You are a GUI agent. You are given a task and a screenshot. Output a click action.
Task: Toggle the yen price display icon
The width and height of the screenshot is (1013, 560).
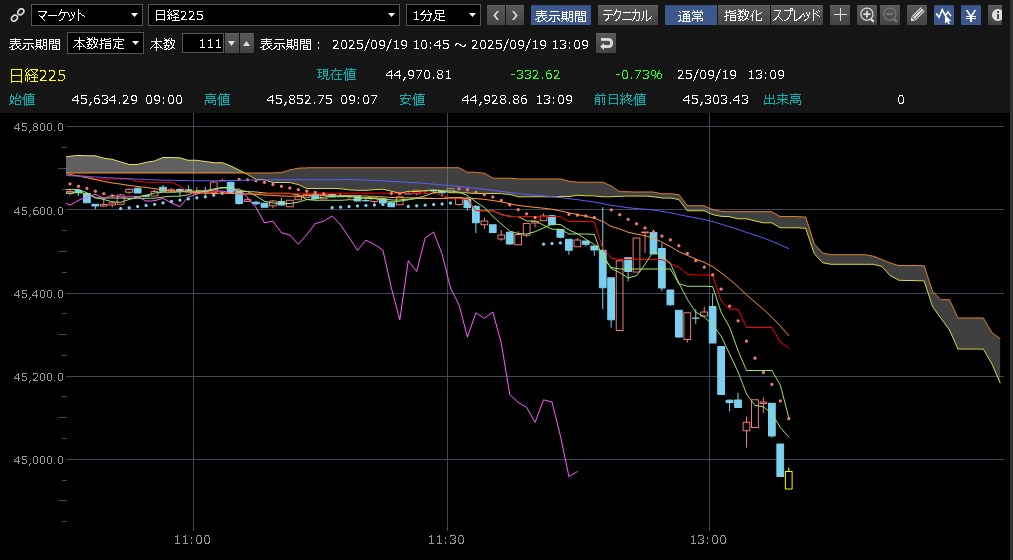(x=970, y=16)
